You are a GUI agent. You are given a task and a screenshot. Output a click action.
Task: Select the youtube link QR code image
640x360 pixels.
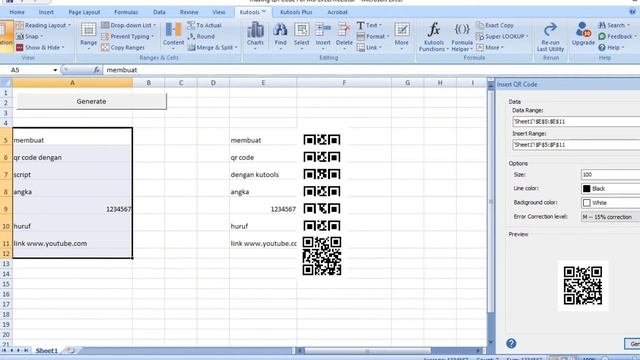tap(322, 256)
